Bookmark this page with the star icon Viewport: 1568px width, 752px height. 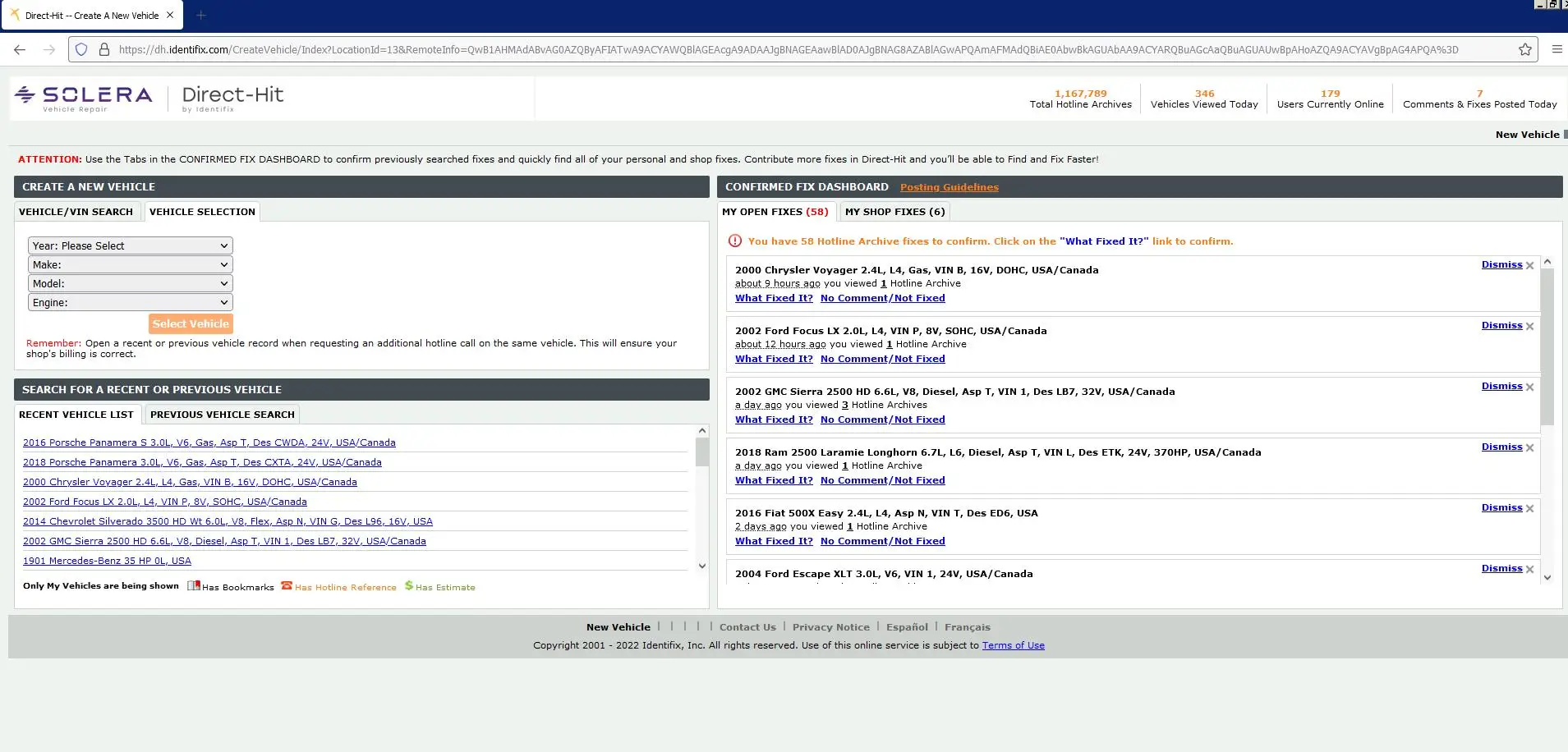1525,49
